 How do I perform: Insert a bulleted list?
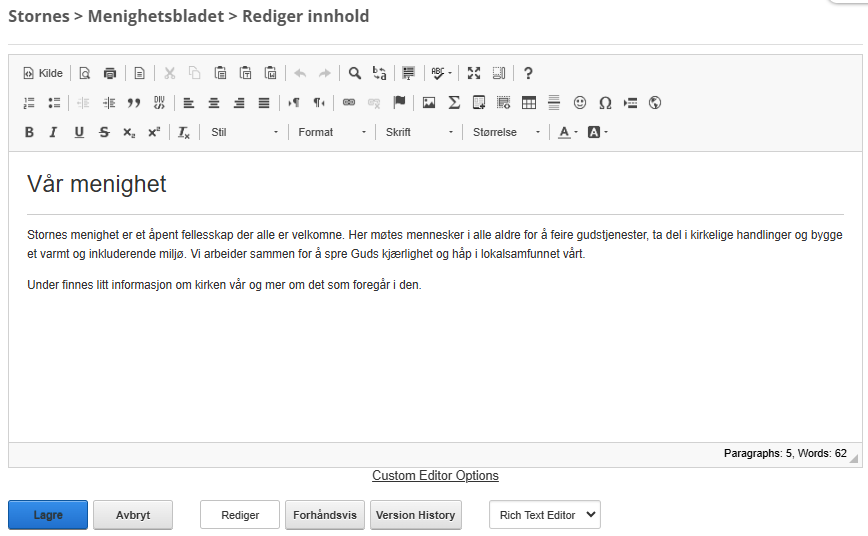54,103
